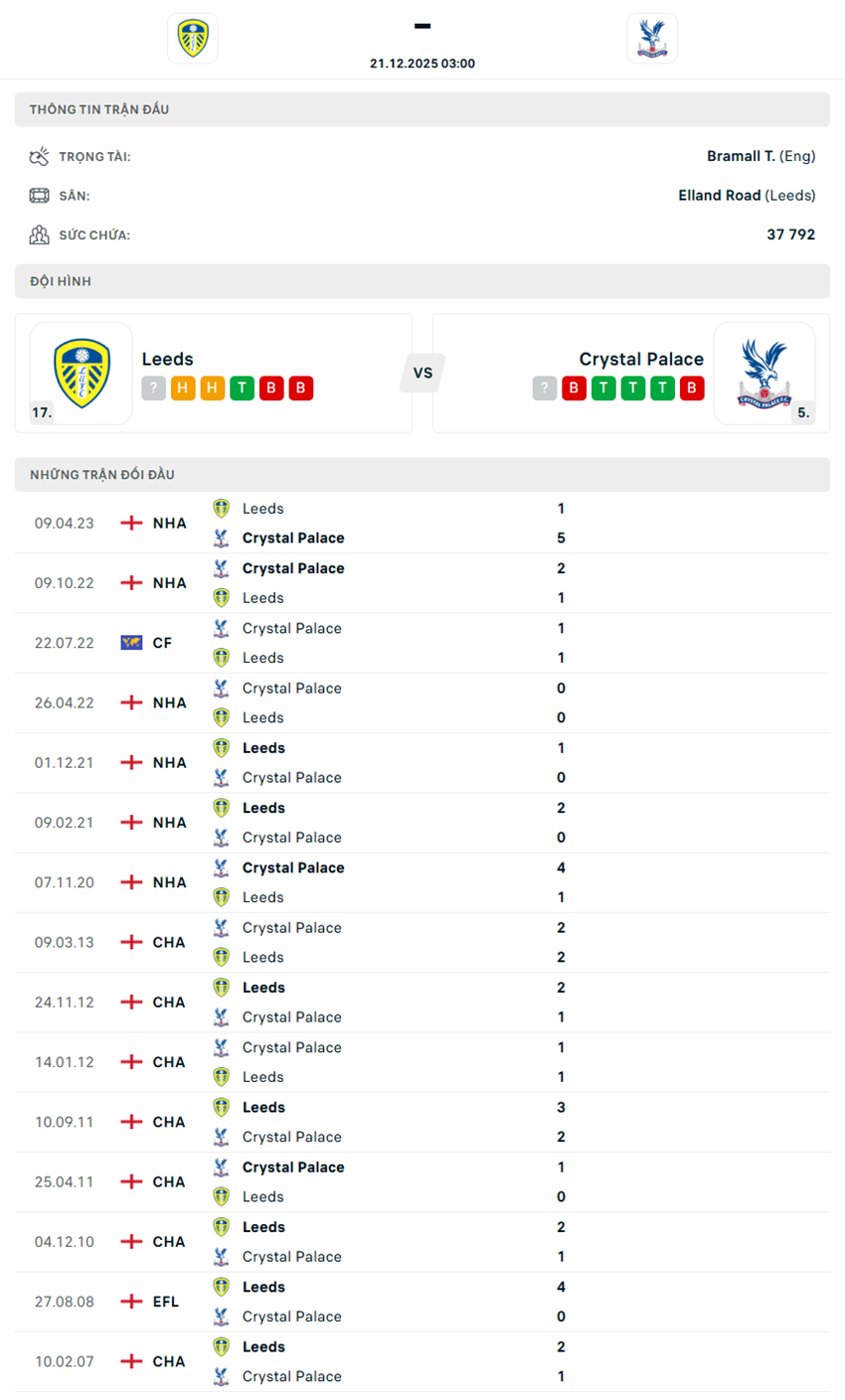Open the THÔNG TIN TRẬN ĐẤU section
This screenshot has height=1400, width=845.
pyautogui.click(x=422, y=109)
